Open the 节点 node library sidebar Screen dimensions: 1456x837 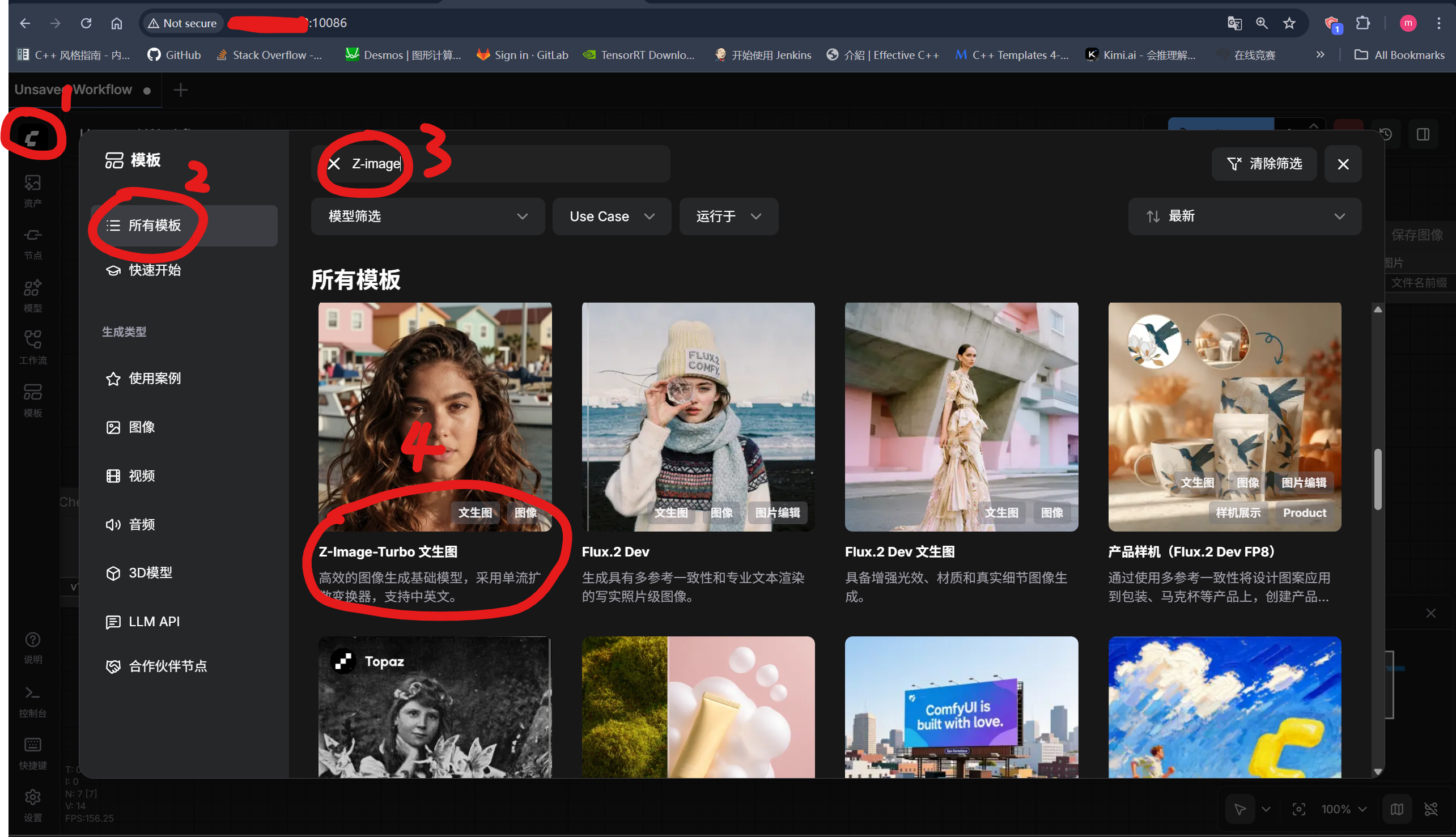pyautogui.click(x=33, y=243)
